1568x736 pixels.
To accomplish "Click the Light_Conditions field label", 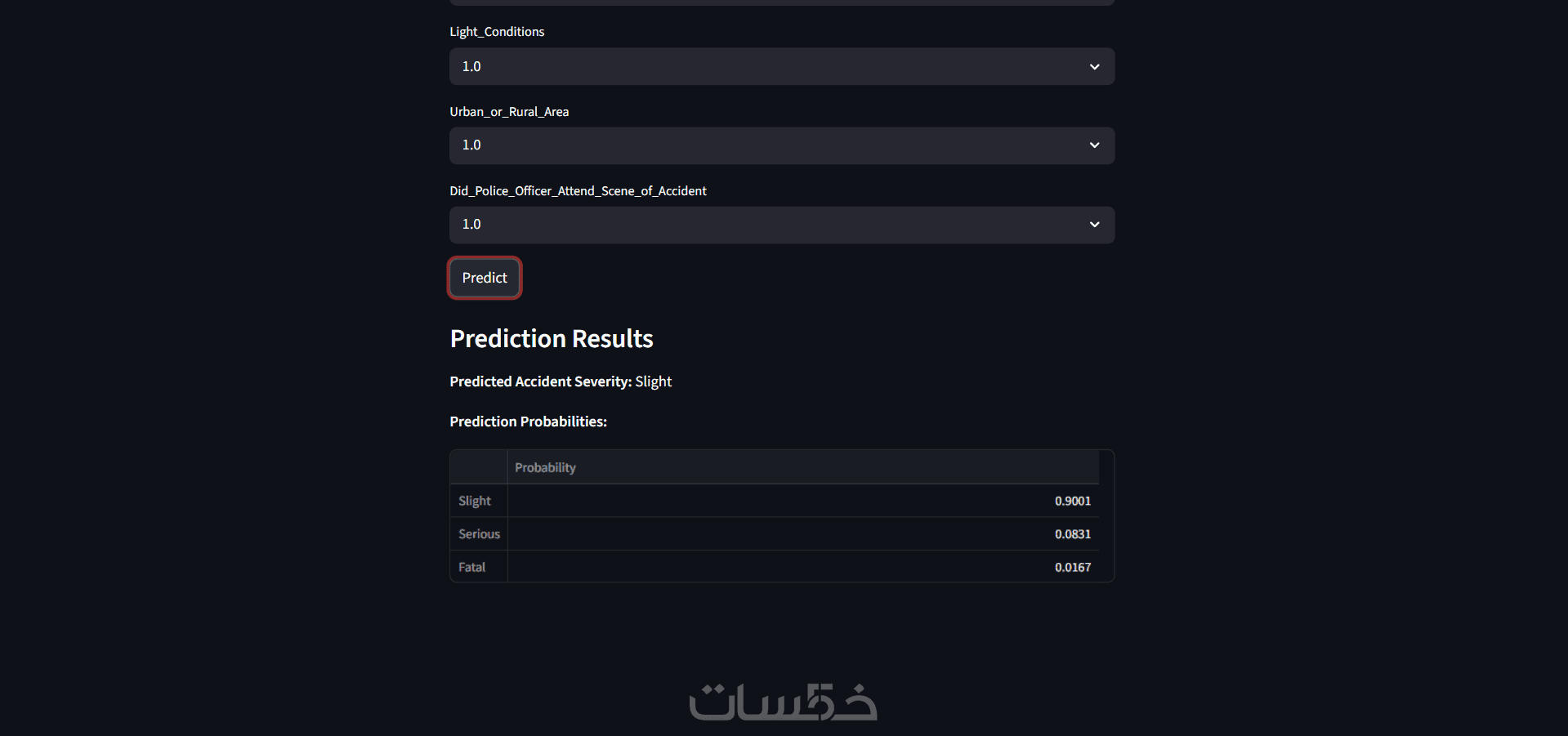I will point(497,32).
